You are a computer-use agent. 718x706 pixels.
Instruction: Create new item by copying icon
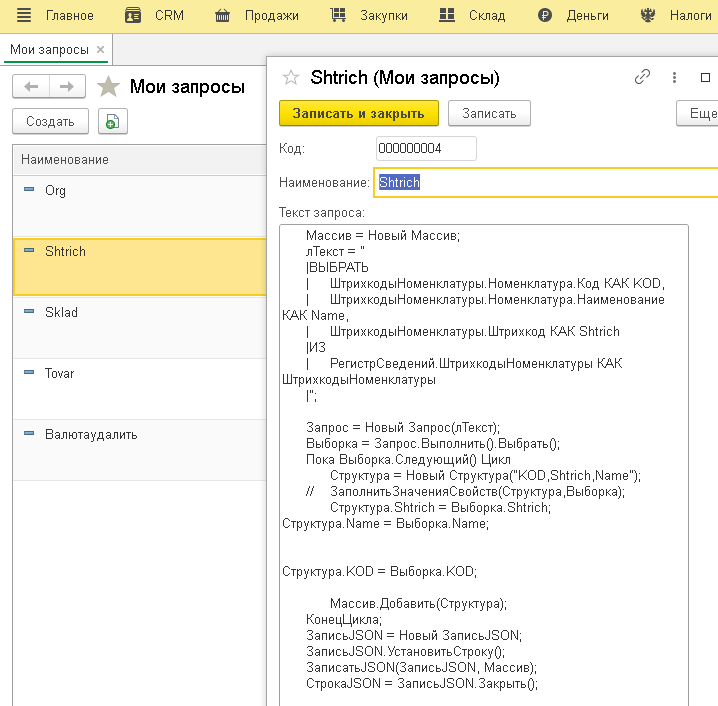(x=113, y=121)
